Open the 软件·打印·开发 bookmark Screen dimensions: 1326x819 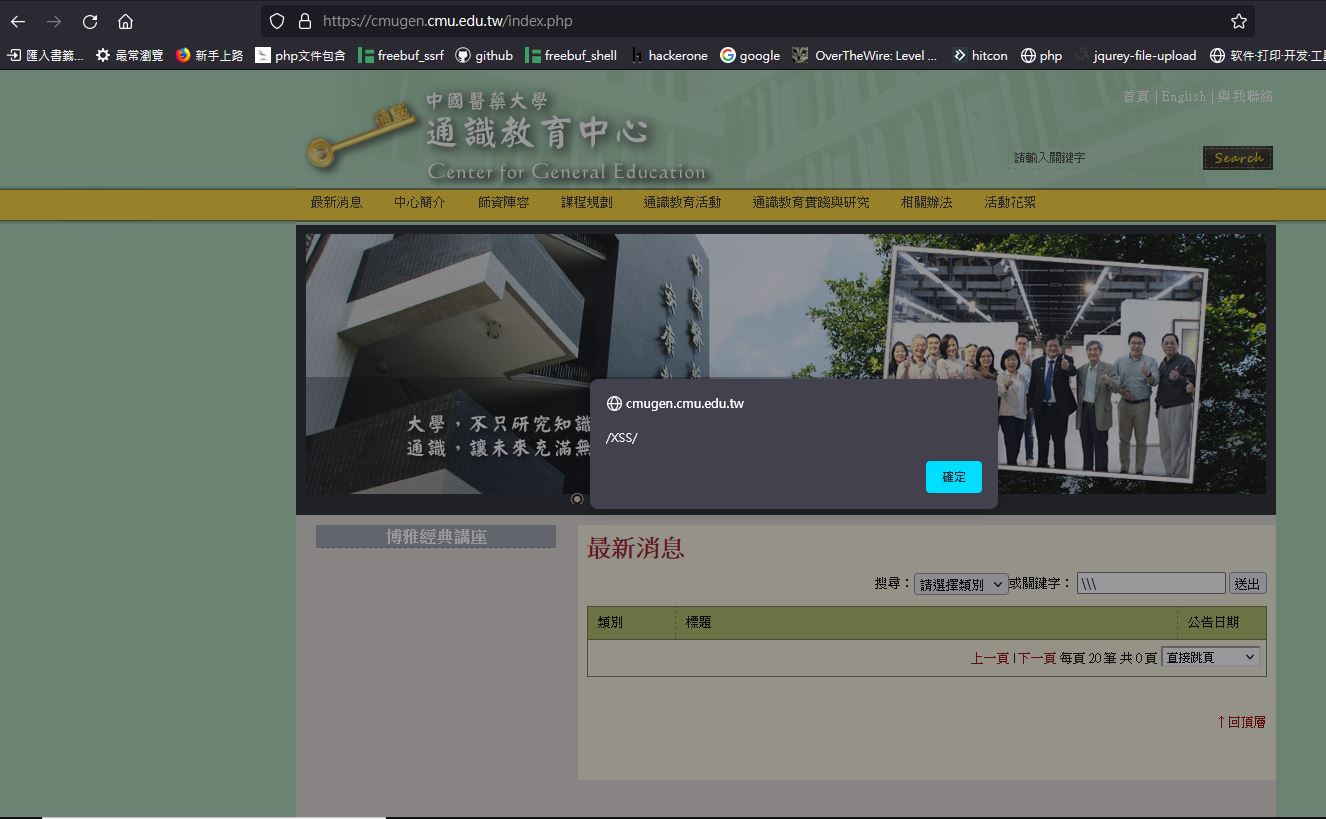pos(1267,56)
